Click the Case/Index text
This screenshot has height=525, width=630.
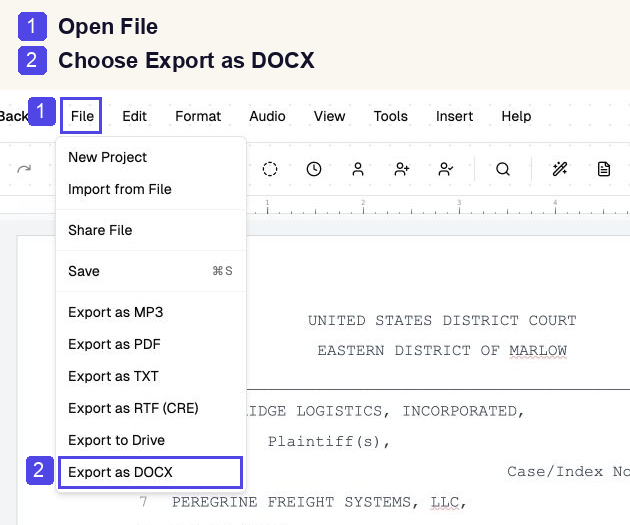coord(555,472)
